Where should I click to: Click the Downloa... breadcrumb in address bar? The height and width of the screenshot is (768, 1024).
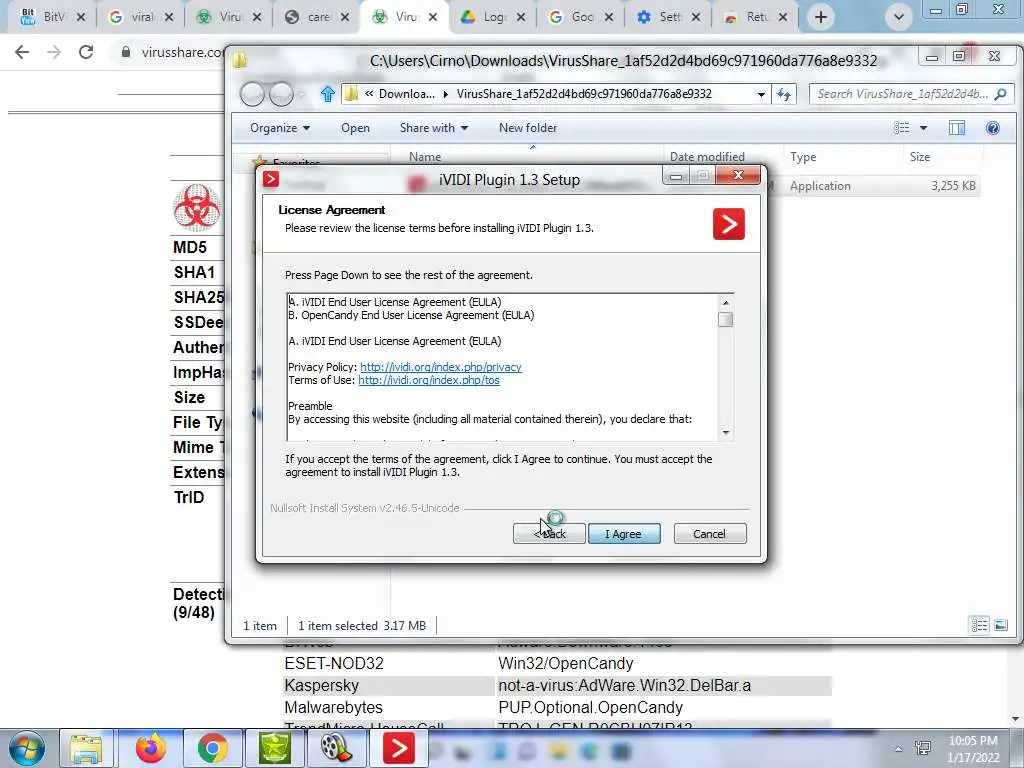pos(407,94)
